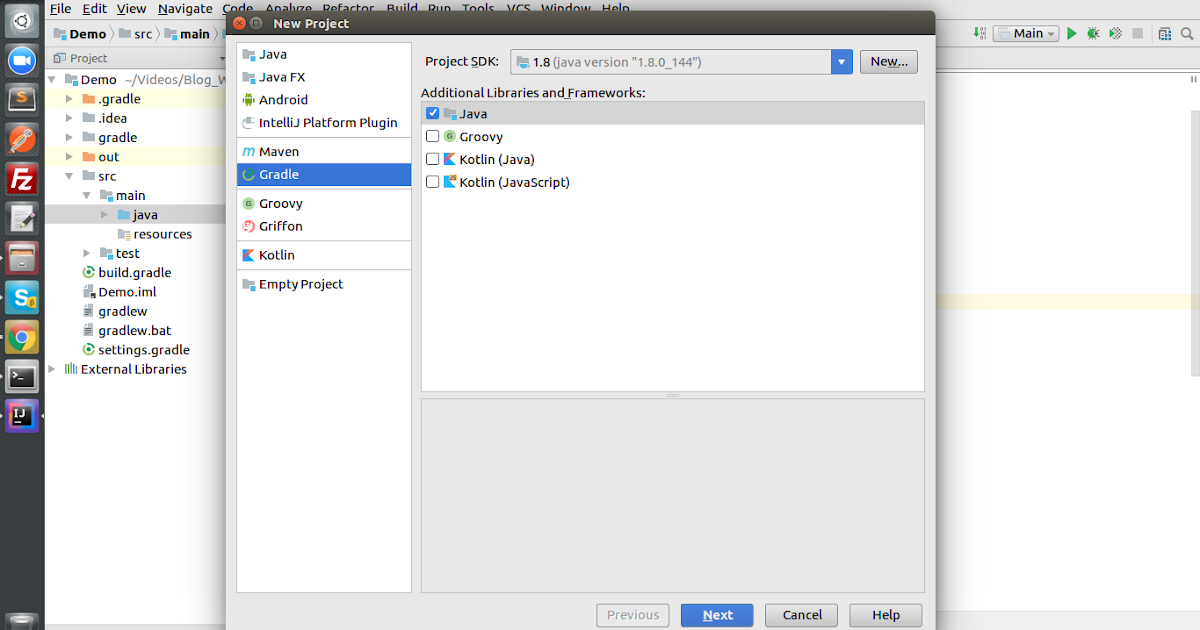Open Sublime Text from the dock

point(22,99)
